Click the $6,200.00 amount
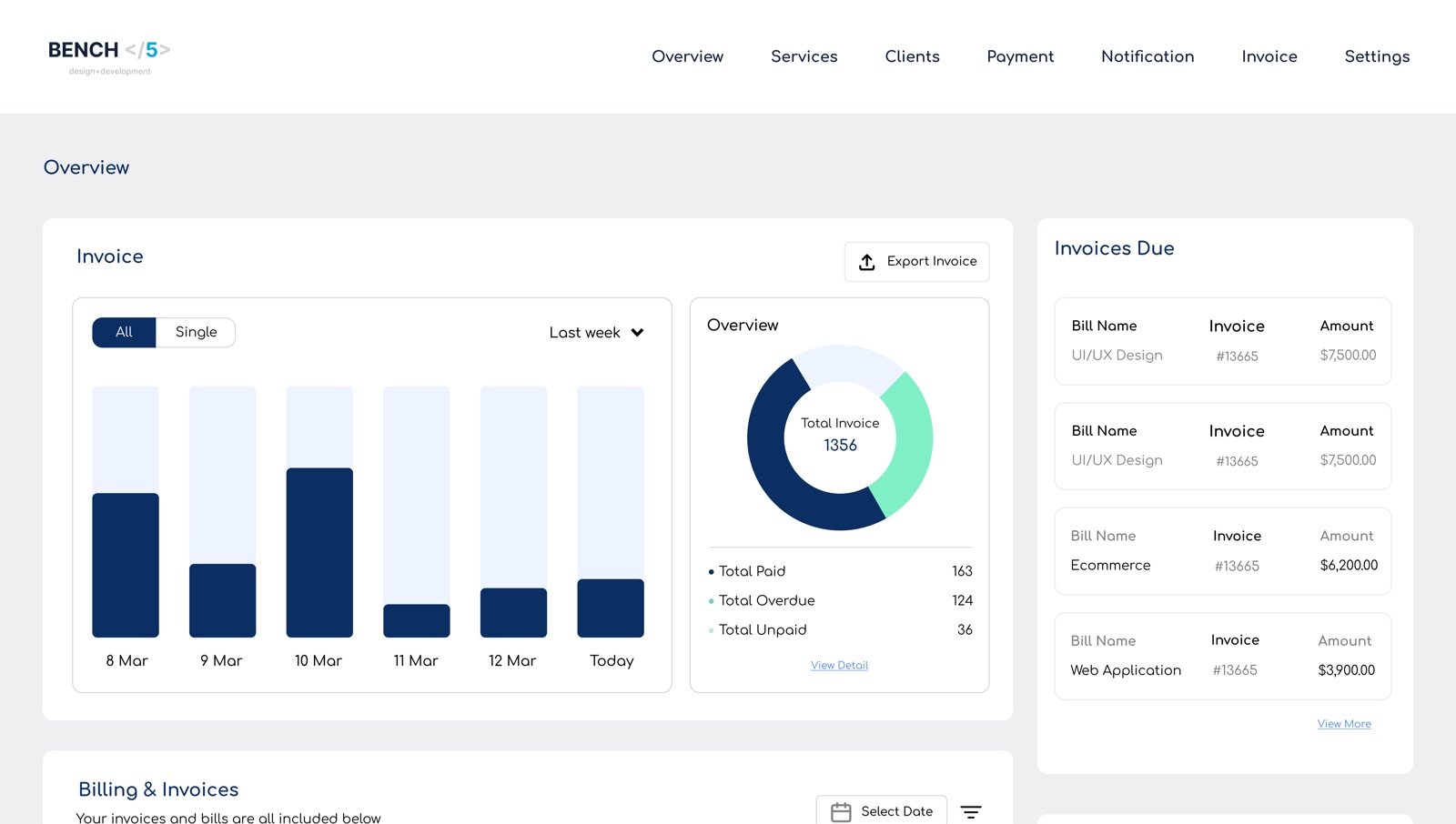 click(x=1349, y=566)
